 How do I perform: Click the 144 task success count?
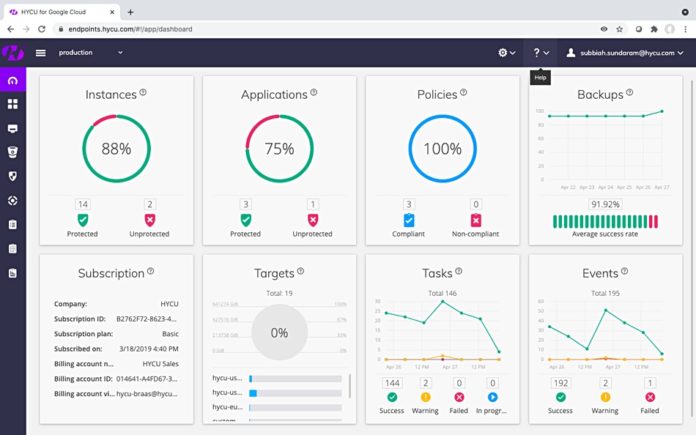click(x=392, y=383)
